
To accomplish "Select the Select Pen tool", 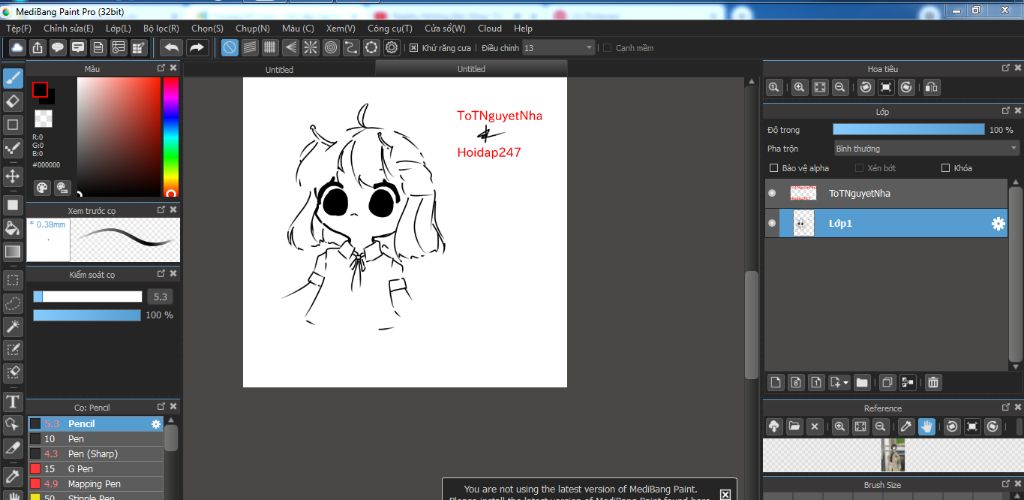I will pyautogui.click(x=13, y=350).
